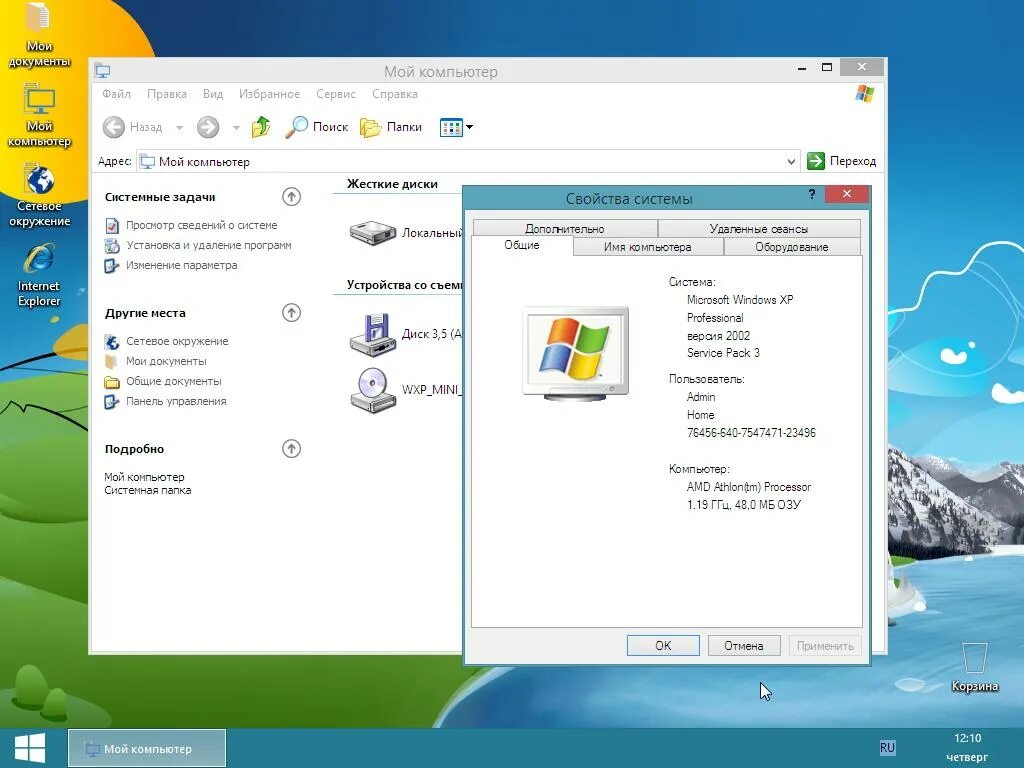
Task: Click the system info task icon
Action: pyautogui.click(x=112, y=226)
